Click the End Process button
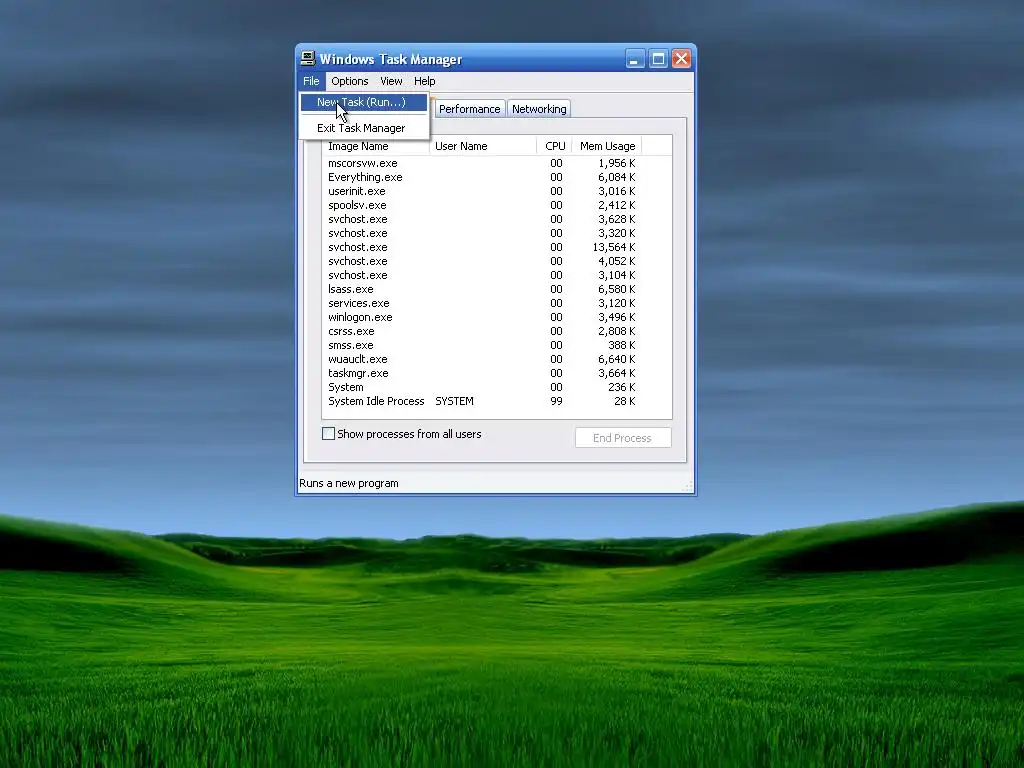This screenshot has width=1024, height=768. point(623,438)
